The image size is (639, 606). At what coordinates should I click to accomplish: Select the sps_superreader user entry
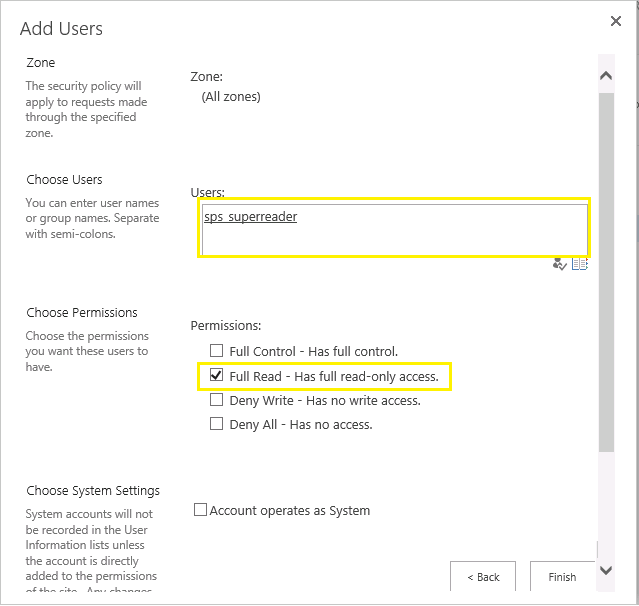pyautogui.click(x=250, y=217)
